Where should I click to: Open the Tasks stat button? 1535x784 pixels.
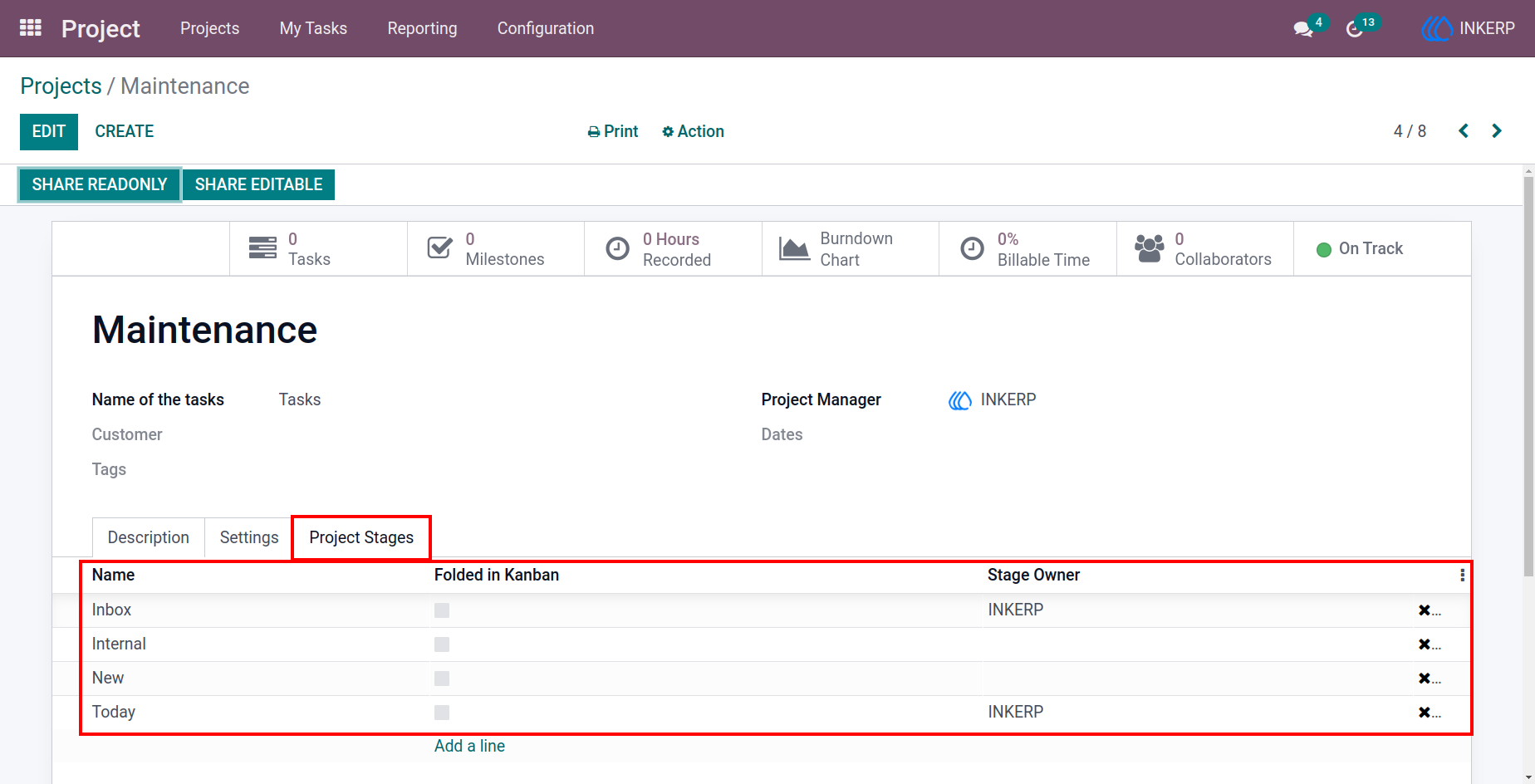[318, 248]
